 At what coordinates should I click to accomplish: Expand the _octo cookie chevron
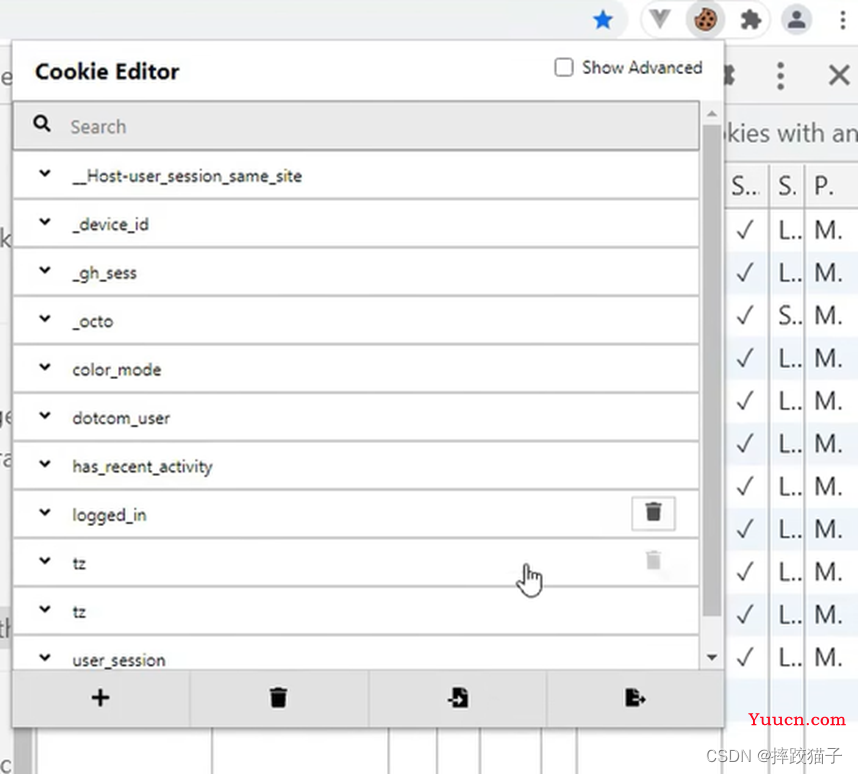(x=45, y=318)
